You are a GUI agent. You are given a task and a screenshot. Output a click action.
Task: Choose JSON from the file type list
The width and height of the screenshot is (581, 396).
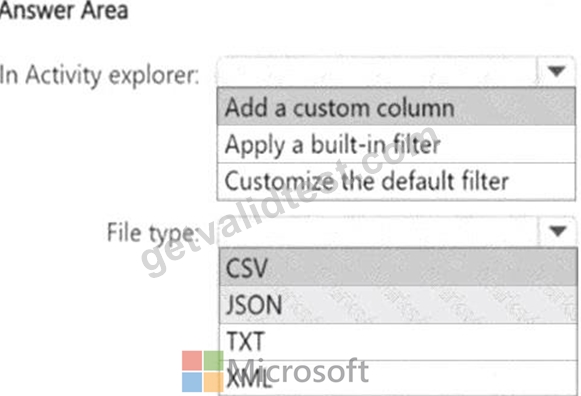coord(398,305)
